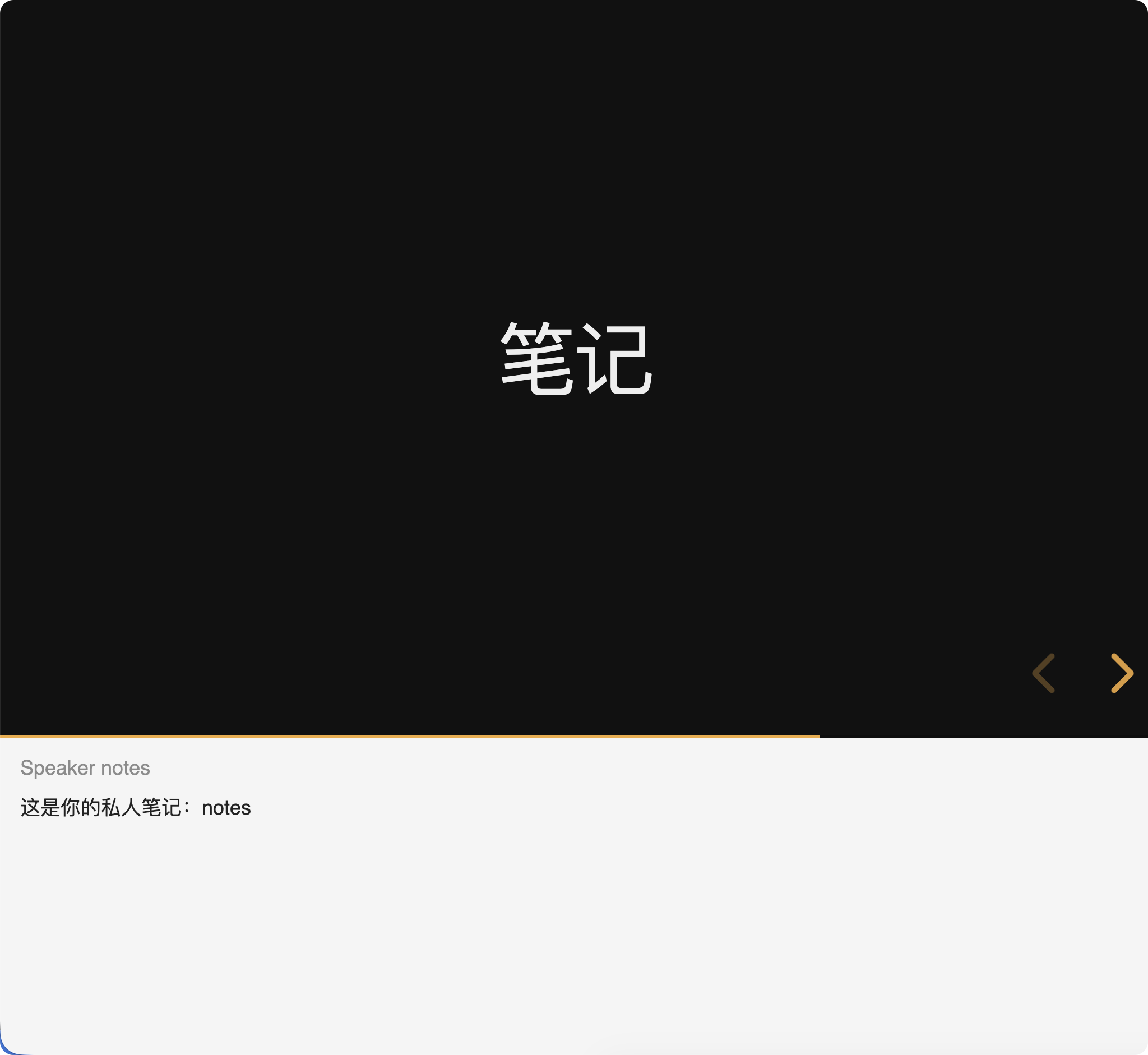
Task: Click the very start of the progress bar
Action: [x=3, y=737]
